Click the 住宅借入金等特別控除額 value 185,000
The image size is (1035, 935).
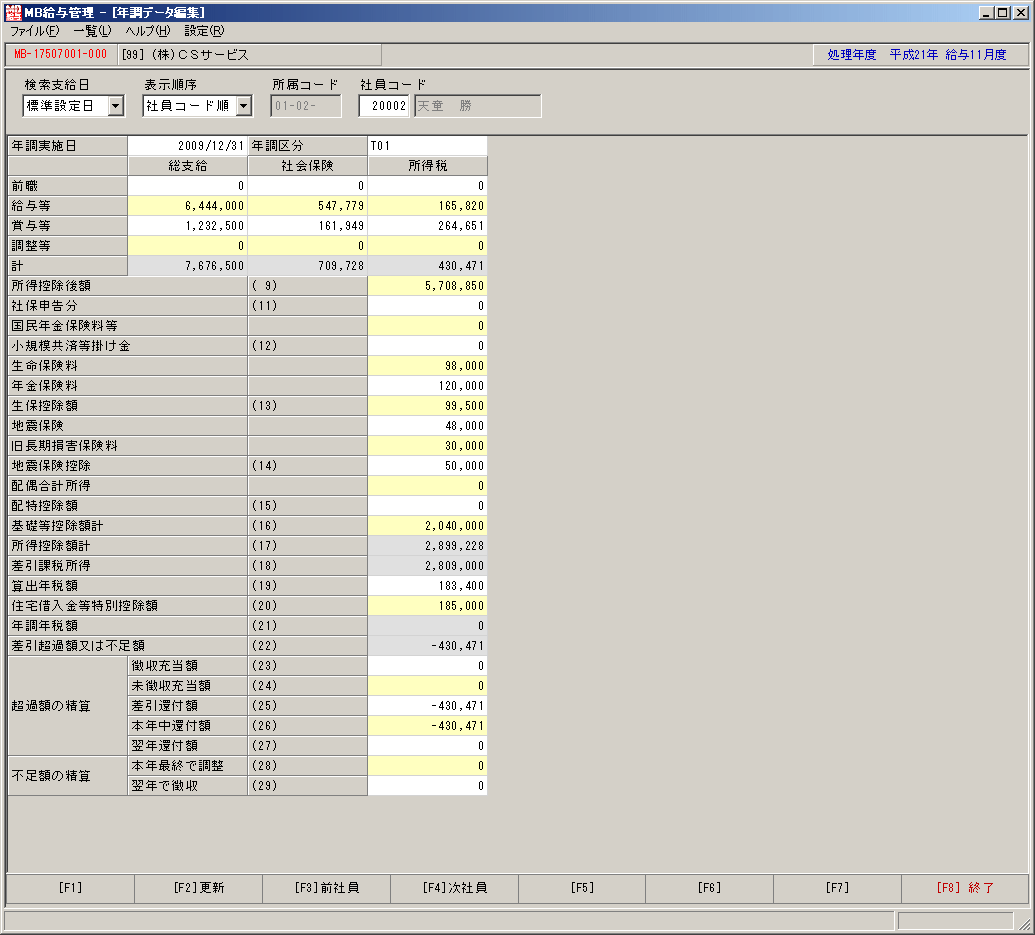pos(427,606)
